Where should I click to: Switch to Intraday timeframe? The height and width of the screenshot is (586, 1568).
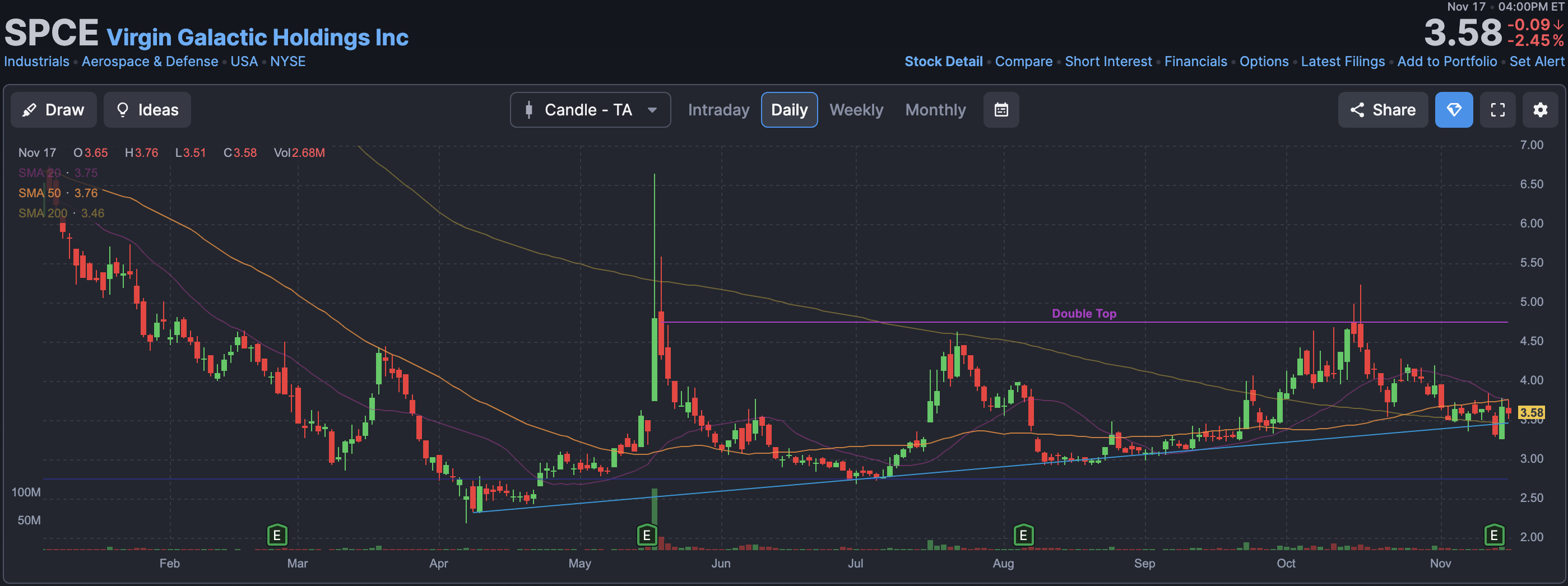coord(718,110)
